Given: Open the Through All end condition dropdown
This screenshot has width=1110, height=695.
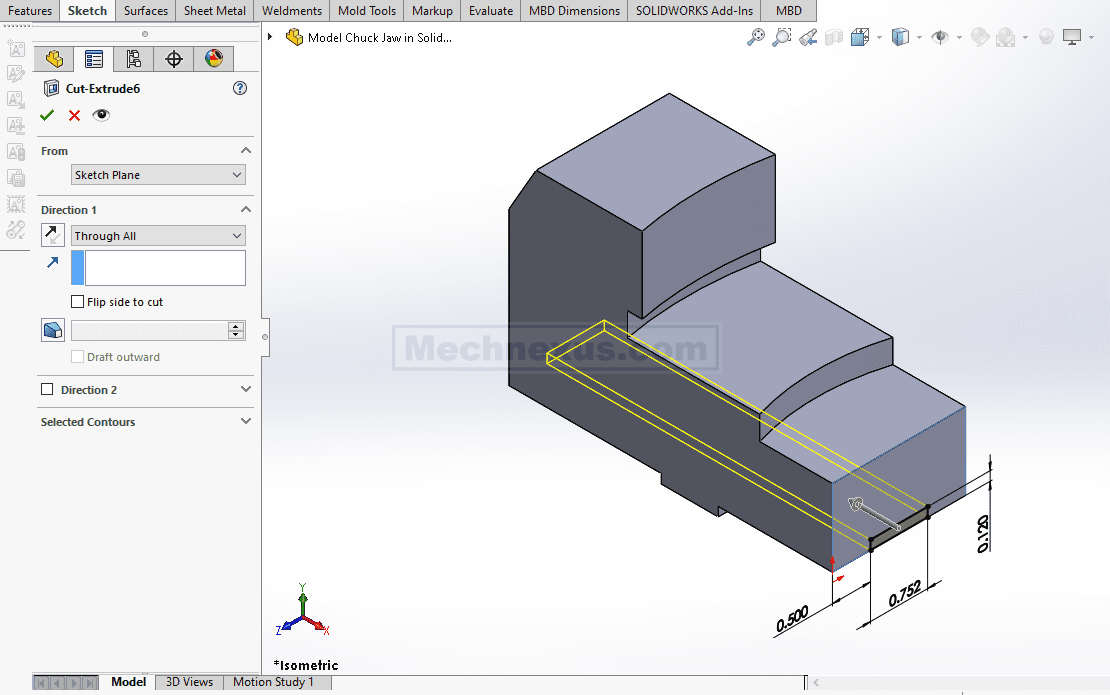Looking at the screenshot, I should coord(158,236).
